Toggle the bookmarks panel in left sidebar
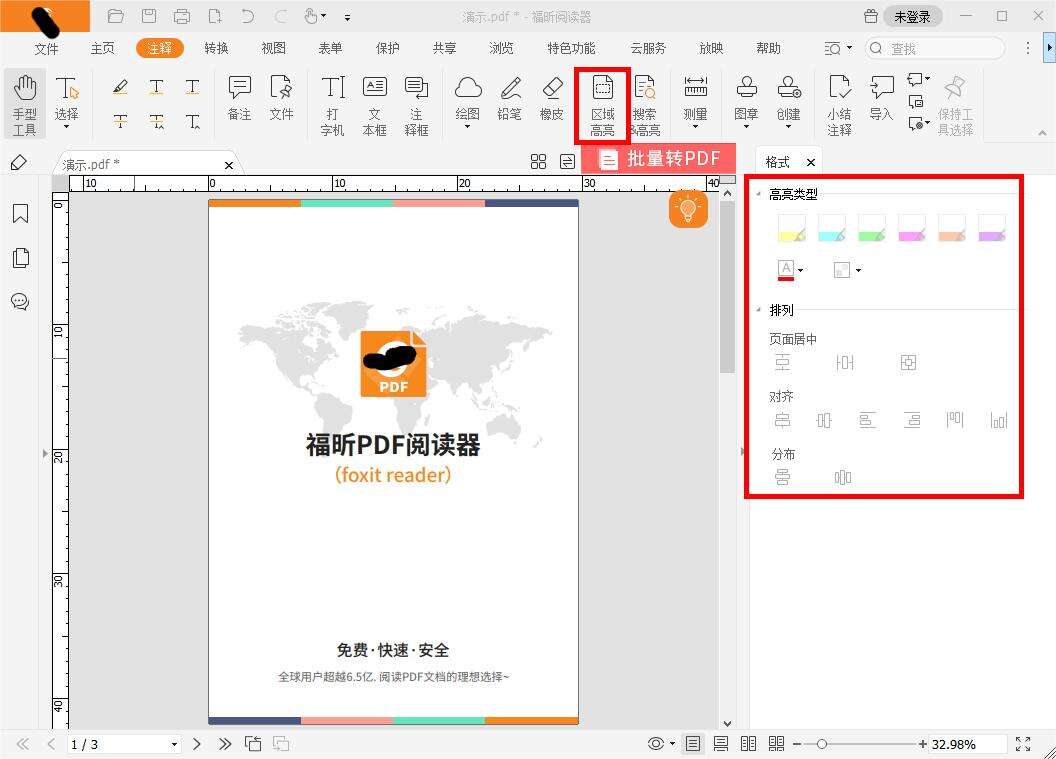Screen dimensions: 1056x759 20,213
